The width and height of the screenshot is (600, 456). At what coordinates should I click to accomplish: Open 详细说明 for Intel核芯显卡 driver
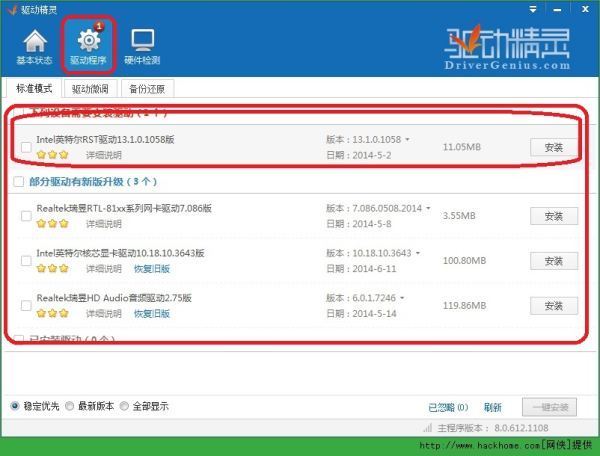(104, 269)
